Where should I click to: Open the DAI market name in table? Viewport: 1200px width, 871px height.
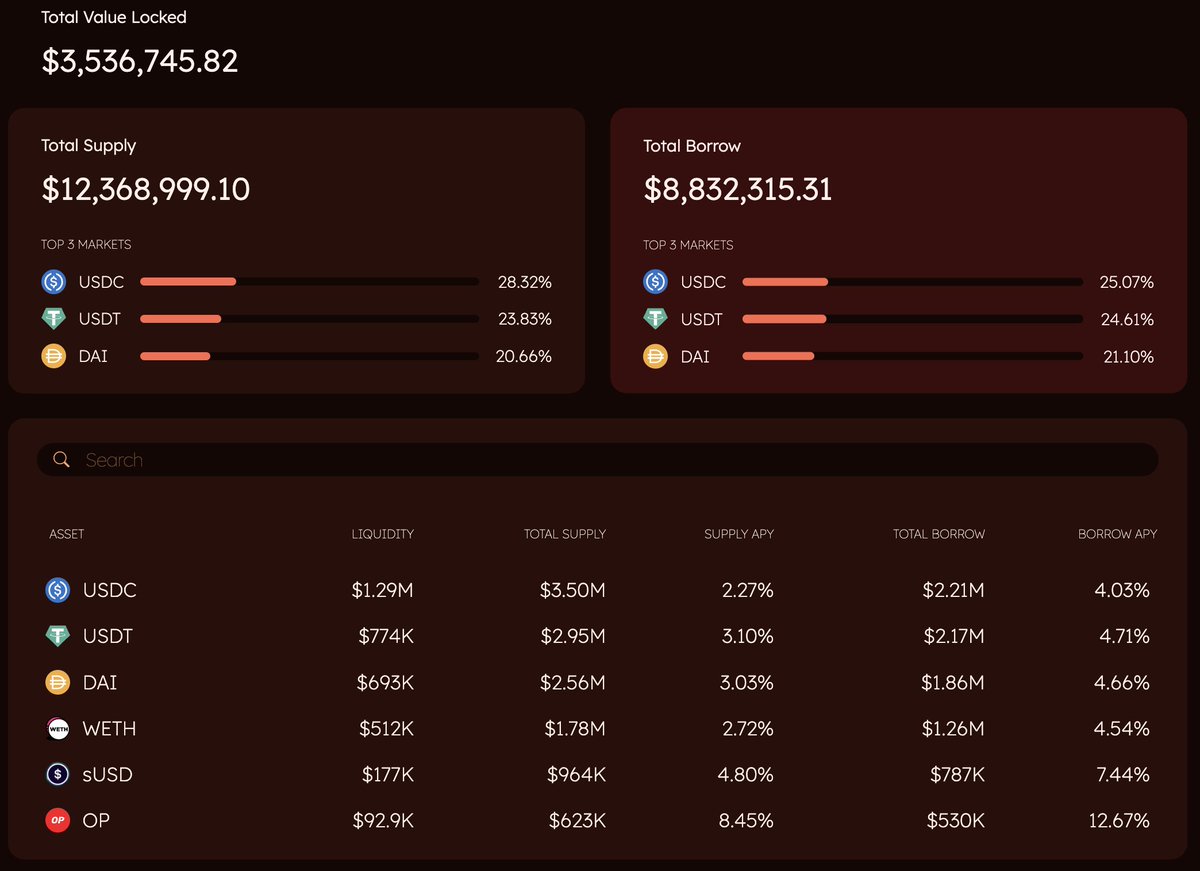click(x=100, y=682)
